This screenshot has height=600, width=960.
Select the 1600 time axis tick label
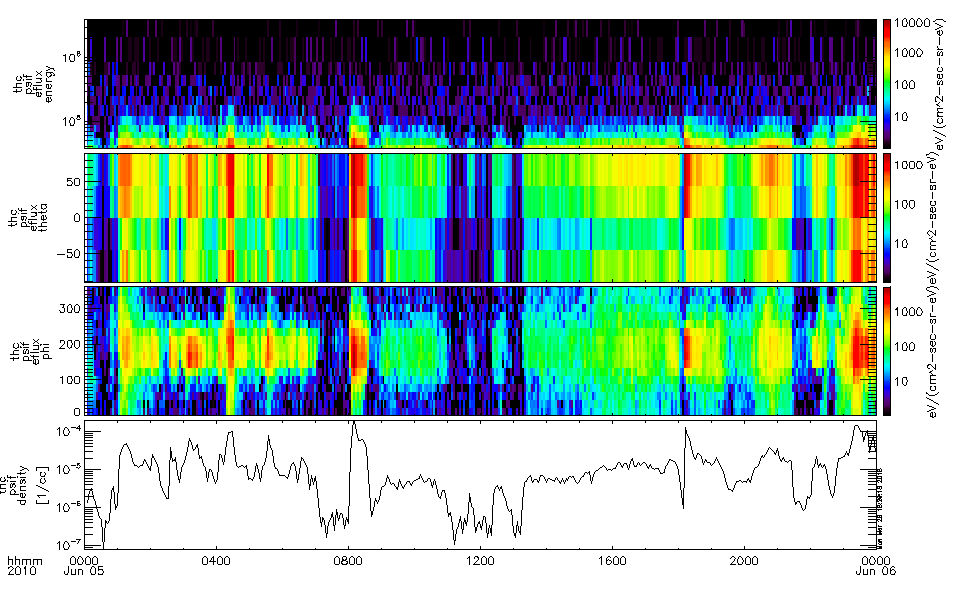click(x=612, y=560)
